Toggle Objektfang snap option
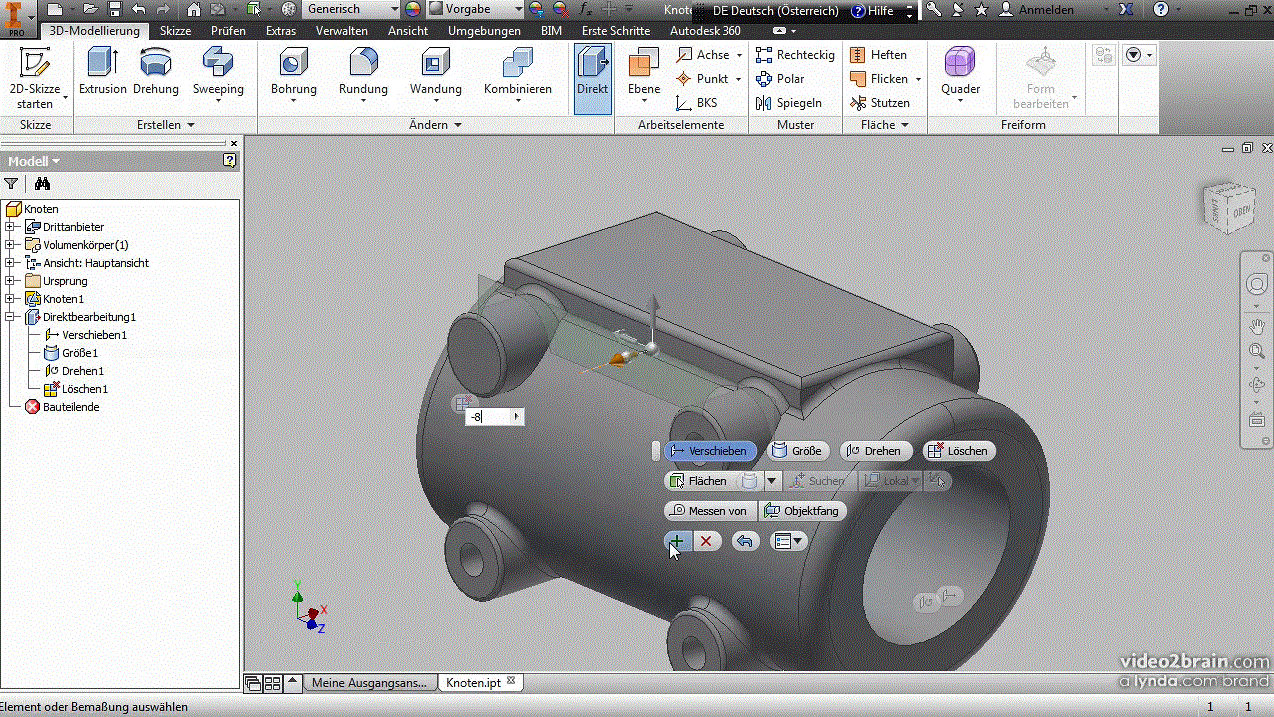1274x717 pixels. 803,511
